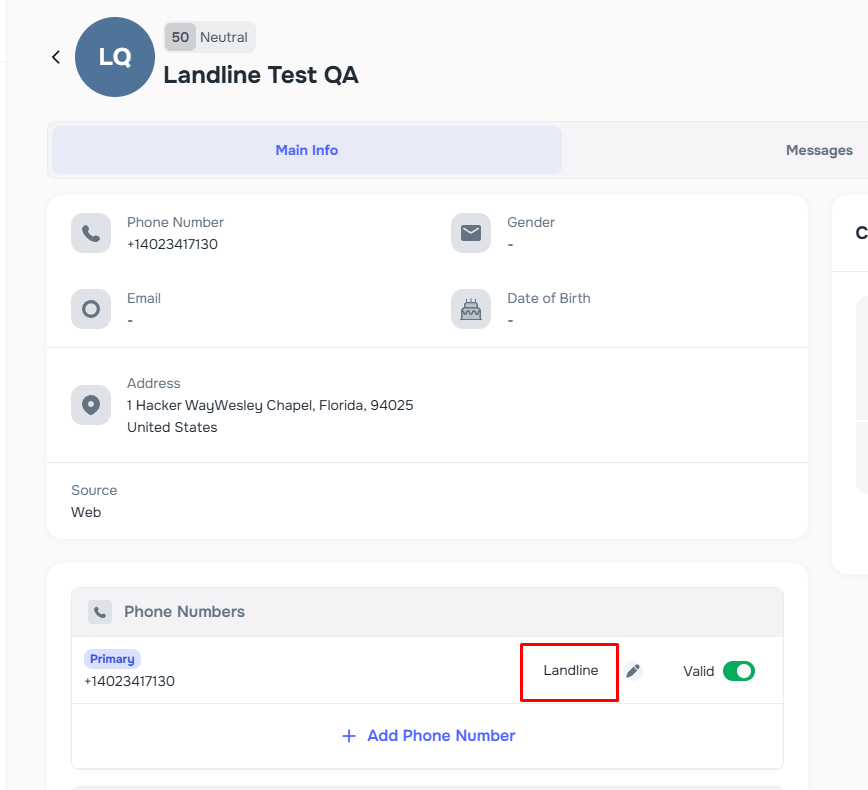
Task: Click the Primary badge on the phone number
Action: [112, 658]
